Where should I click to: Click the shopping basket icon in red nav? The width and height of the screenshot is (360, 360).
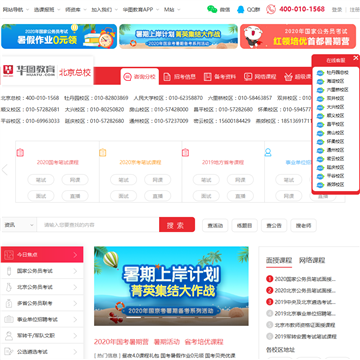tap(288, 77)
